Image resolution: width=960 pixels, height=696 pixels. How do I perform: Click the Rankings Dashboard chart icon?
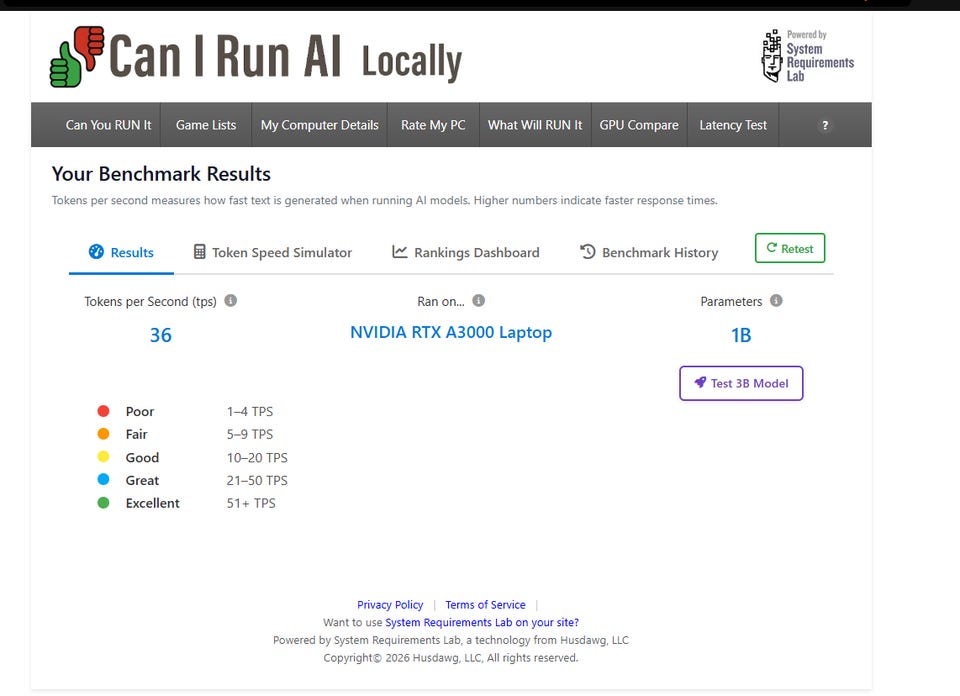point(399,252)
